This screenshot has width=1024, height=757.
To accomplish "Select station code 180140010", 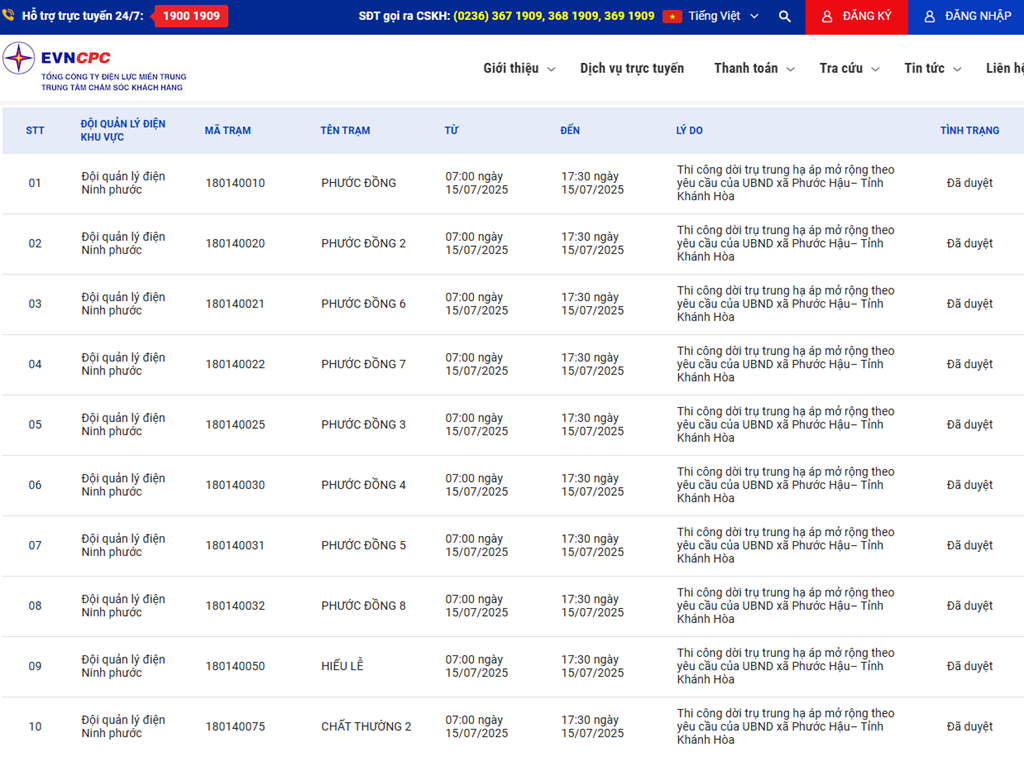I will pos(235,183).
